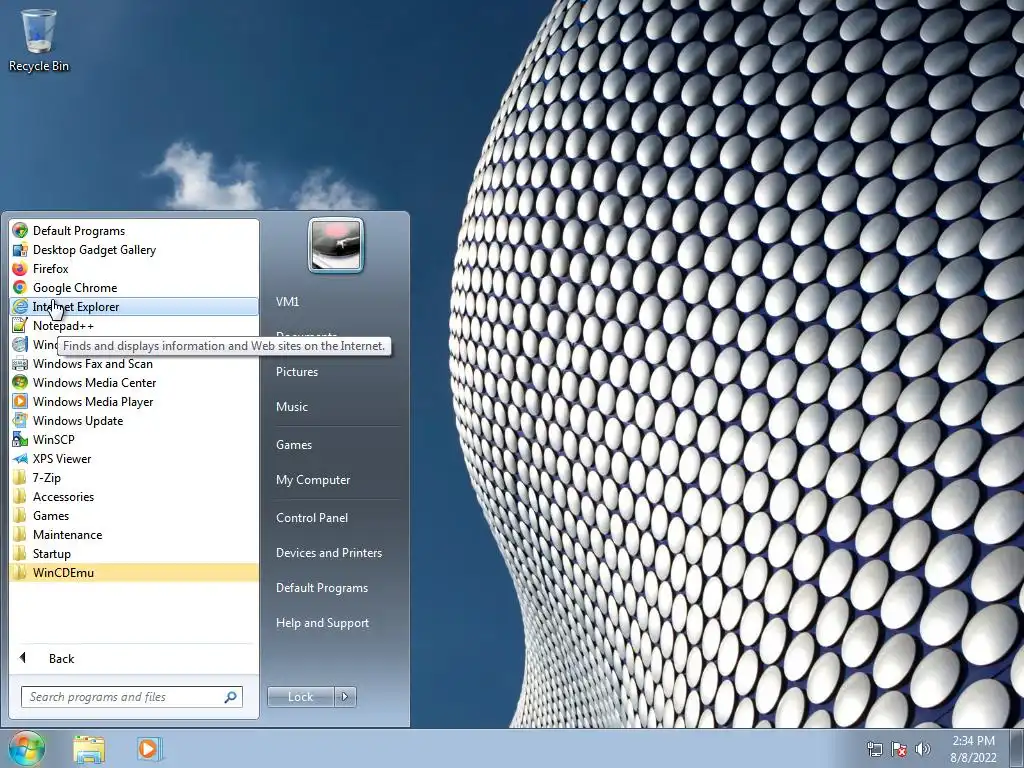Screen dimensions: 1024x768
Task: Open the Recycle Bin desktop icon
Action: [x=39, y=40]
